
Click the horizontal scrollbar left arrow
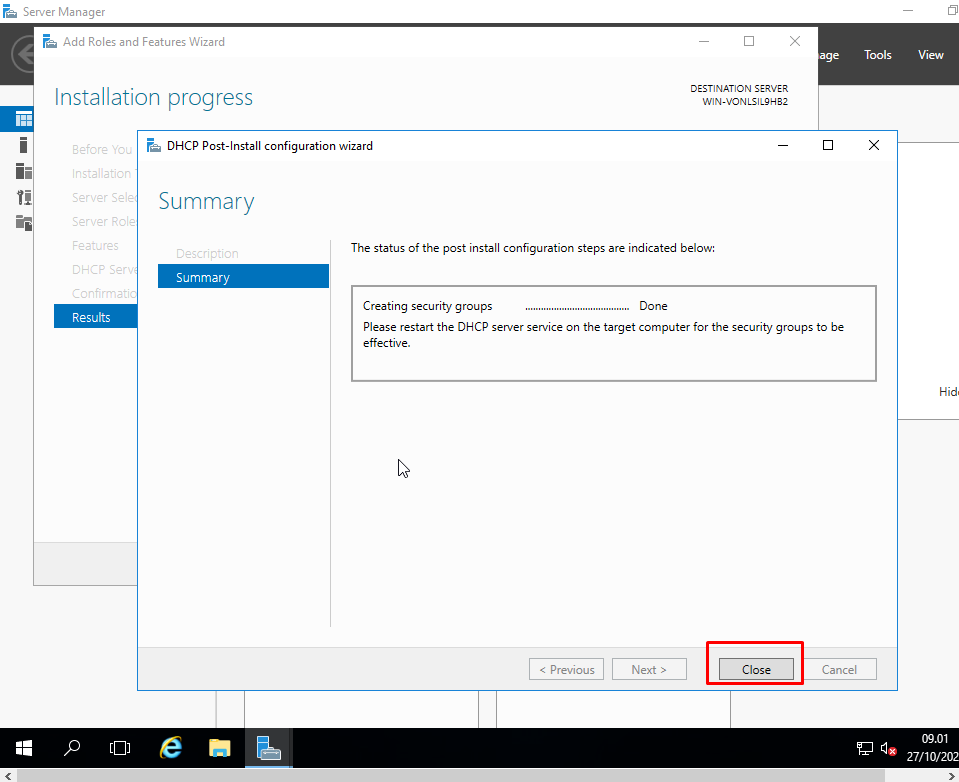(x=8, y=776)
